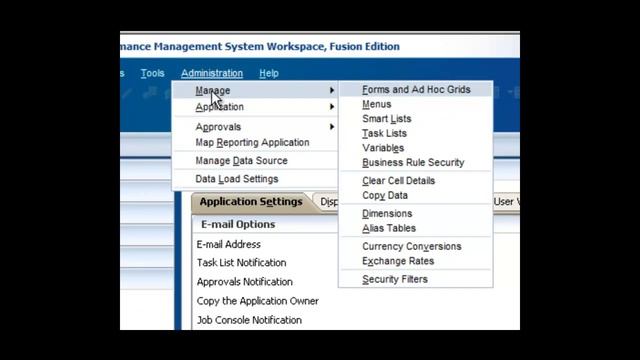Expand the Manage submenu arrow
Screen dimensions: 640x360
coord(332,90)
